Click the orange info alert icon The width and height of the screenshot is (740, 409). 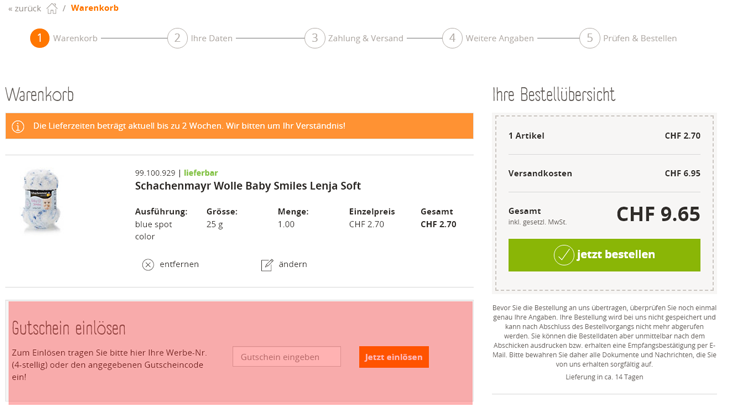pyautogui.click(x=19, y=126)
